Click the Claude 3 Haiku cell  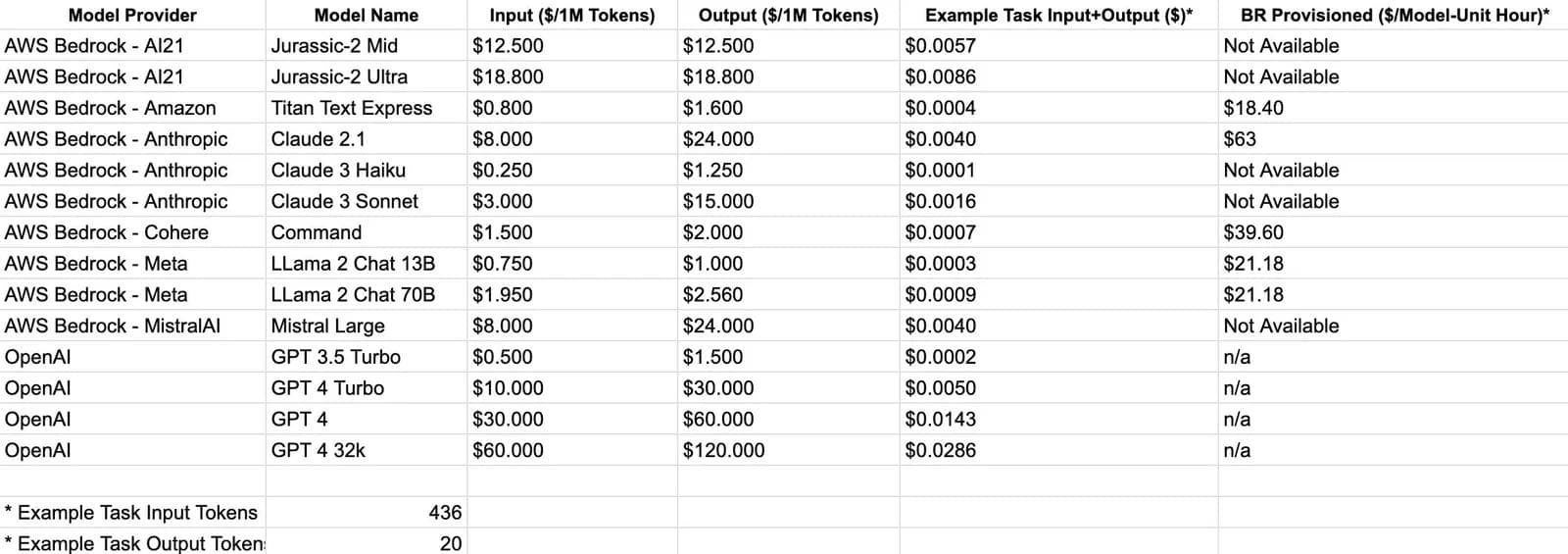[x=338, y=171]
